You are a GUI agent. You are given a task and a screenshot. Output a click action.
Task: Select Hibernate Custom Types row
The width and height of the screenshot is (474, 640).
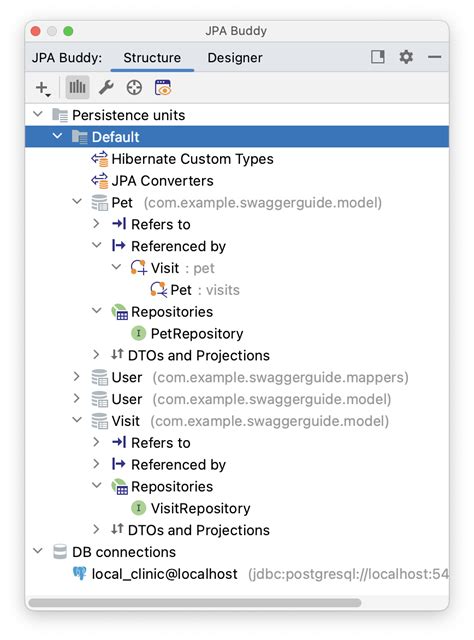pos(237,159)
